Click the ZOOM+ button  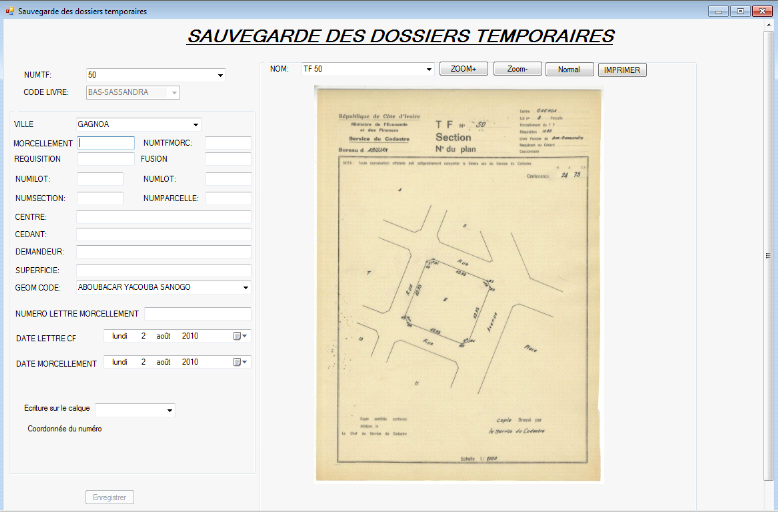click(462, 70)
